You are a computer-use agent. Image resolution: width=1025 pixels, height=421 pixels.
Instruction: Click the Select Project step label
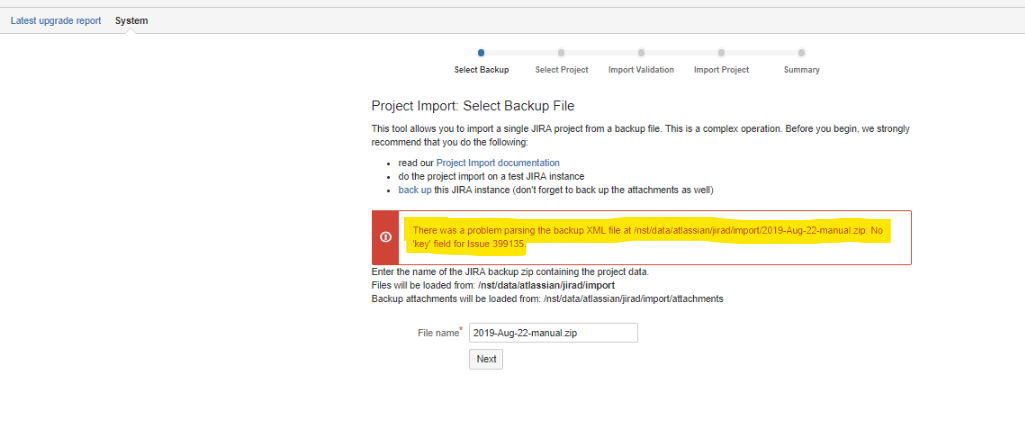coord(562,69)
